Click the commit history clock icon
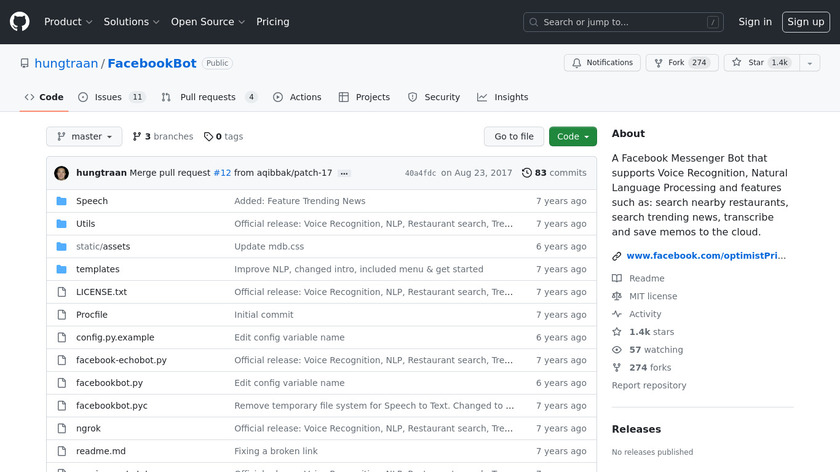Viewport: 840px width, 472px height. coord(527,173)
